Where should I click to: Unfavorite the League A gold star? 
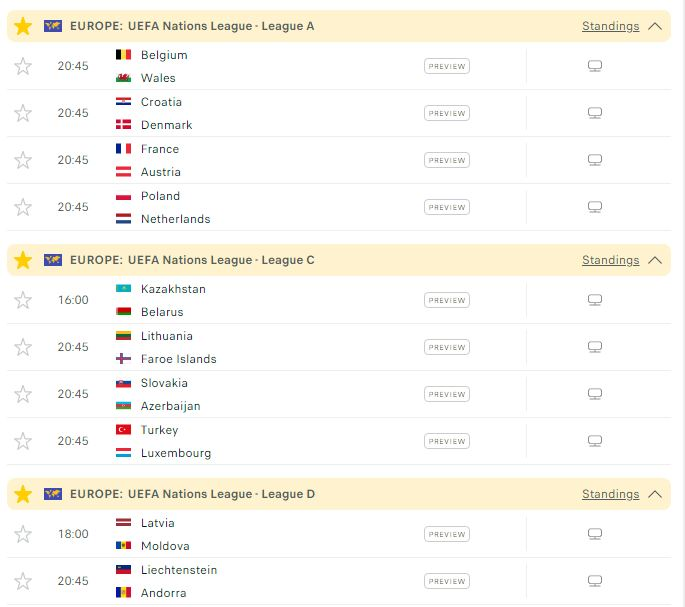click(23, 26)
